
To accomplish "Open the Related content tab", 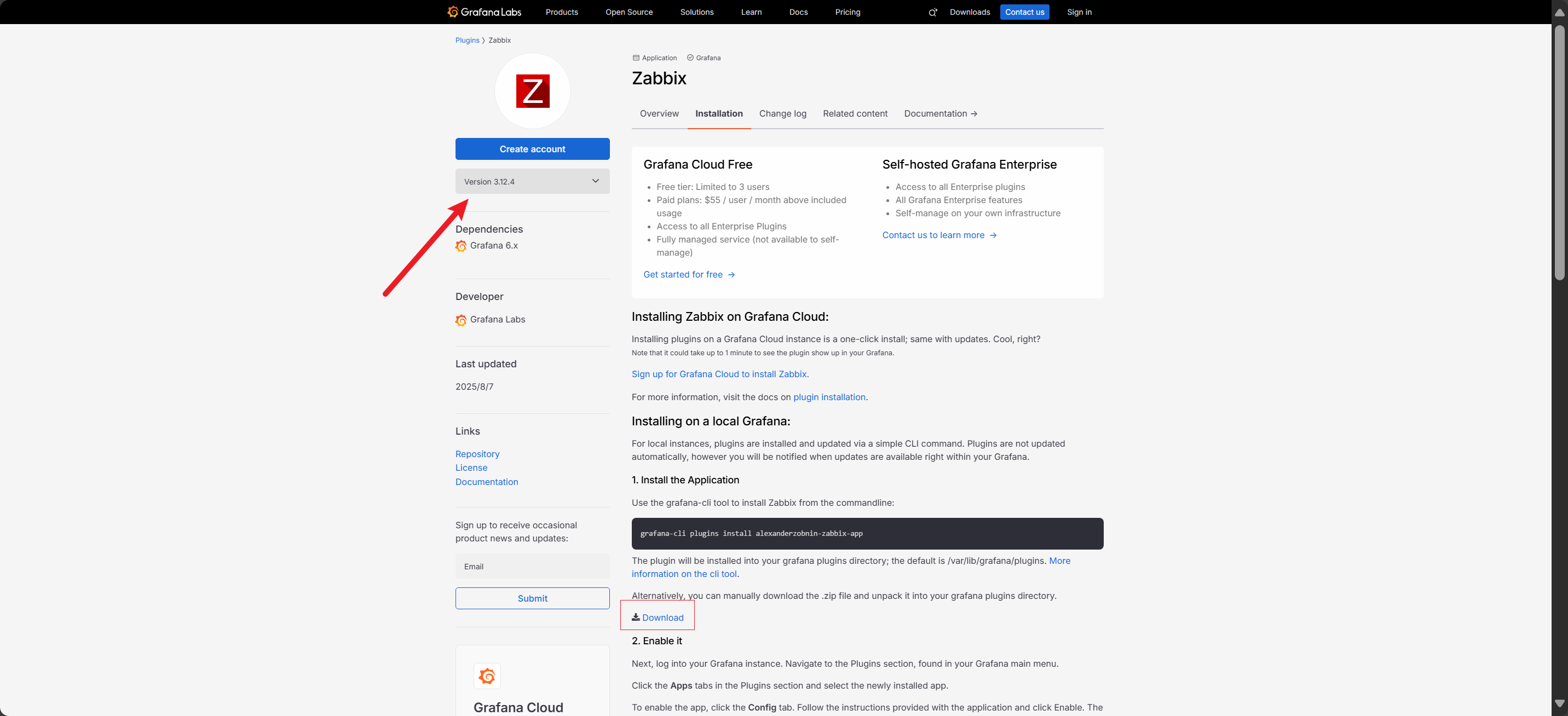I will [855, 114].
